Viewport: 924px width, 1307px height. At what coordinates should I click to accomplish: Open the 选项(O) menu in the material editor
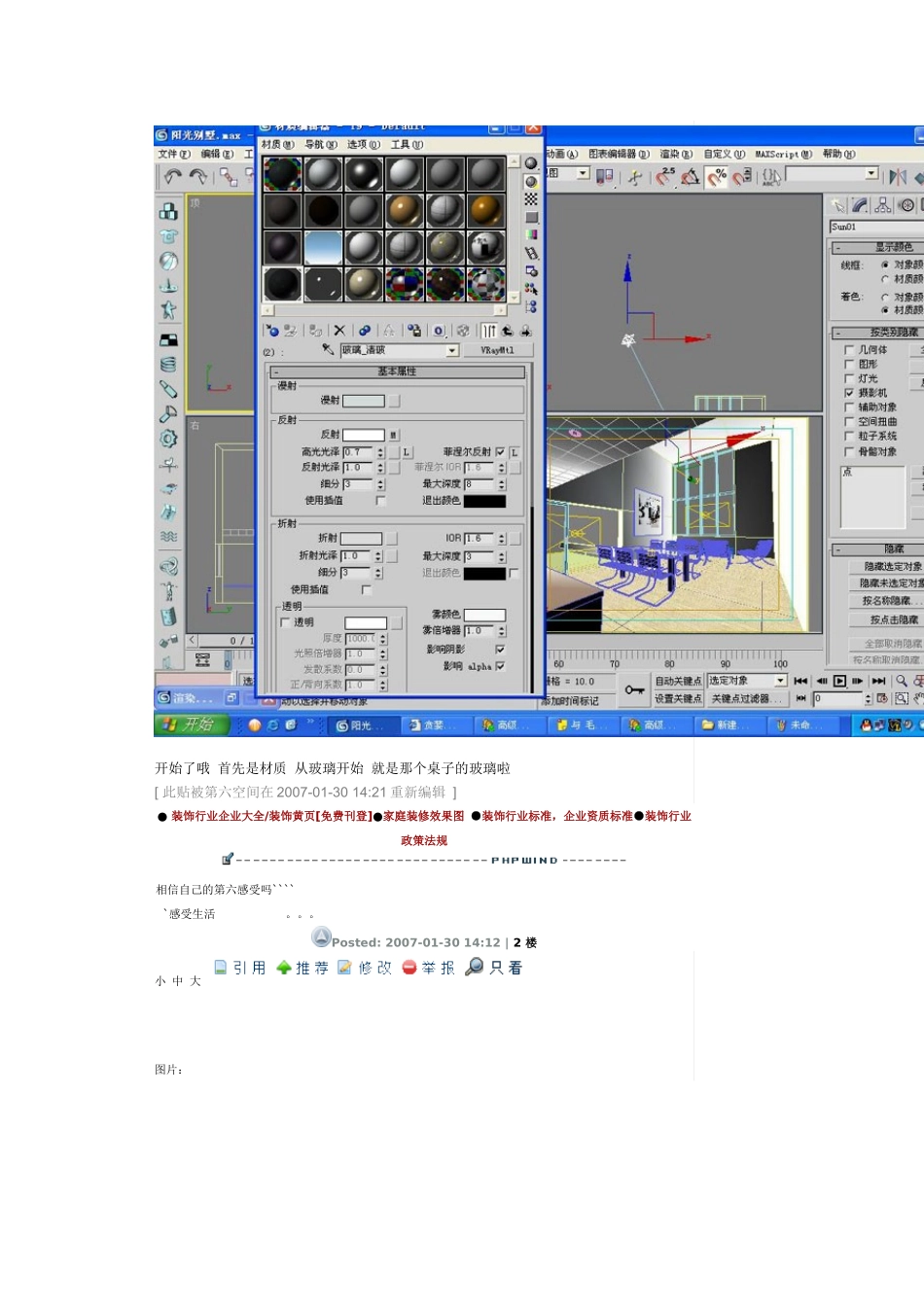pyautogui.click(x=364, y=145)
